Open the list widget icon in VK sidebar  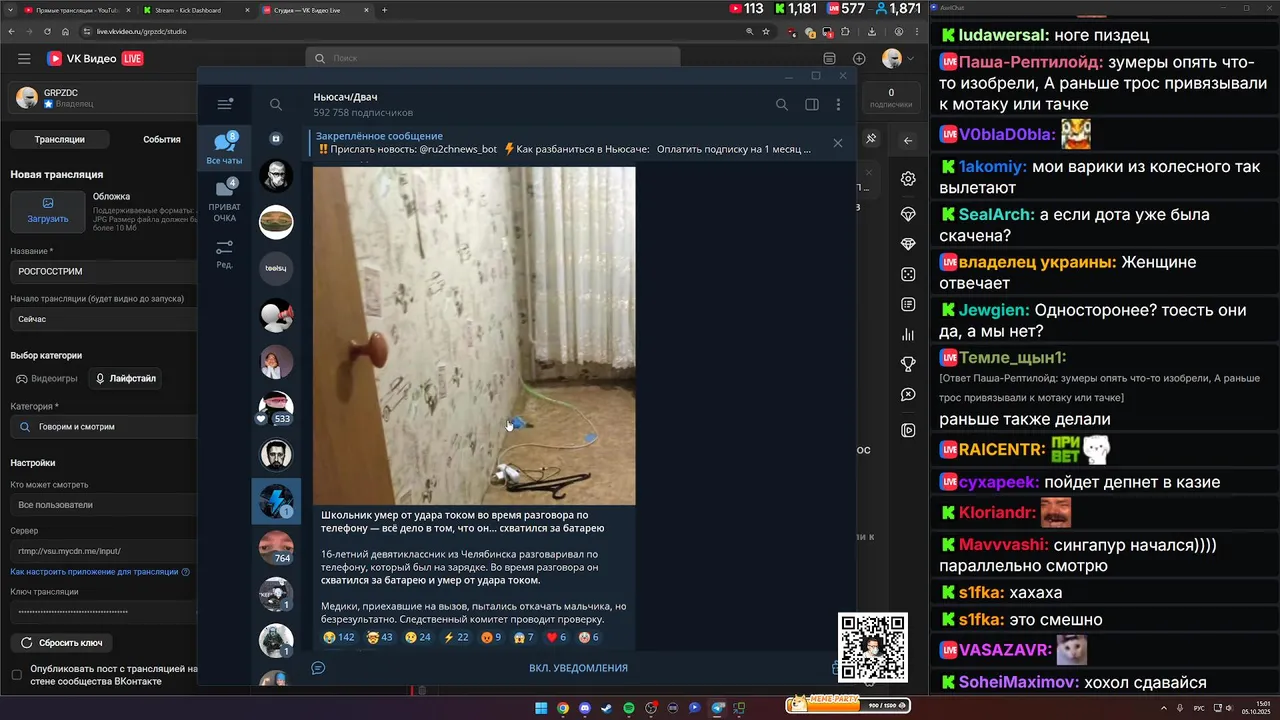[908, 304]
